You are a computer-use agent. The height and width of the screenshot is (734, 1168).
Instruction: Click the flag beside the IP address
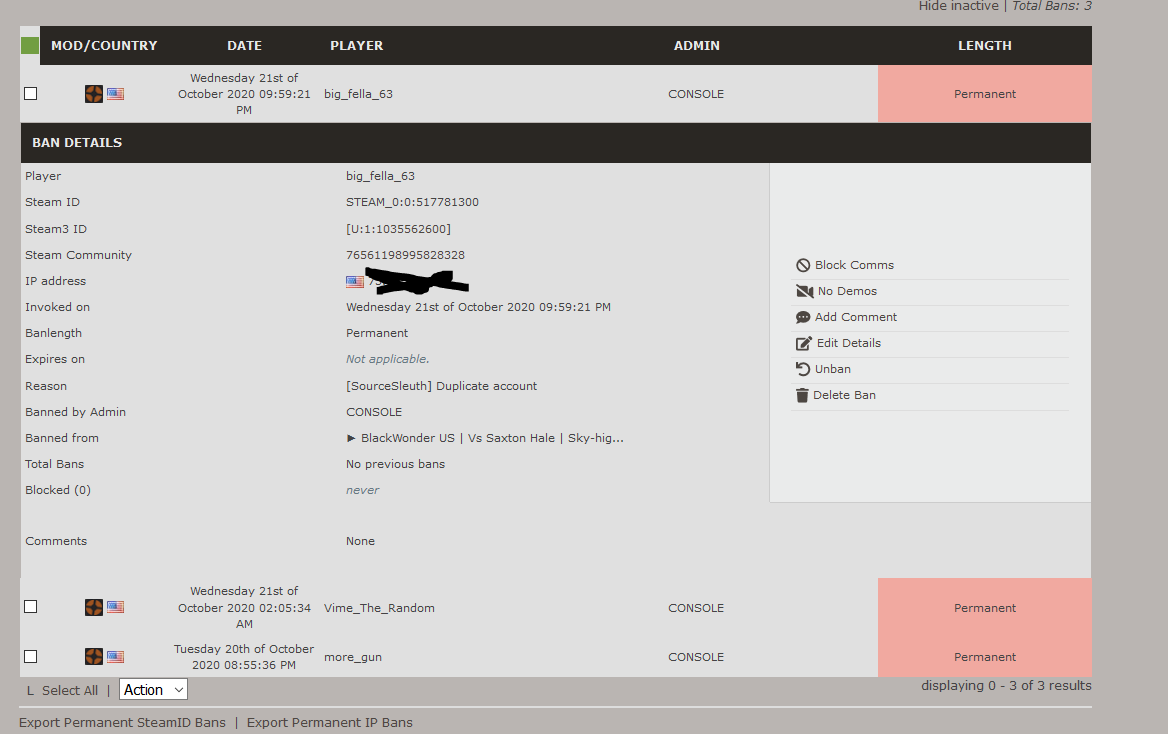(x=355, y=282)
